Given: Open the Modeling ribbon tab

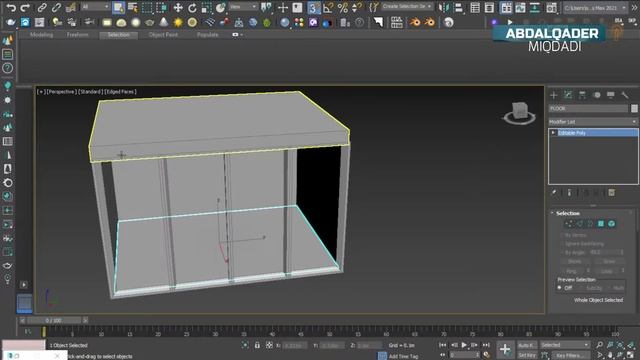Looking at the screenshot, I should click(41, 35).
